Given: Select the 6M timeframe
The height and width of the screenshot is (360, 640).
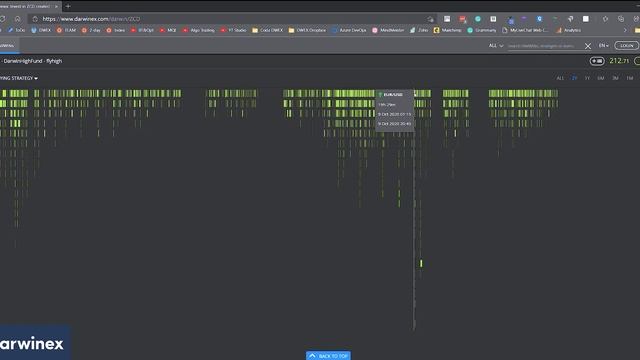Looking at the screenshot, I should click(601, 78).
